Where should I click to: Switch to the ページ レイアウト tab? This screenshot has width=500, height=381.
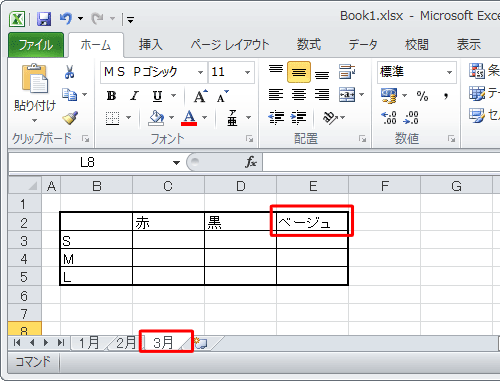pyautogui.click(x=230, y=45)
